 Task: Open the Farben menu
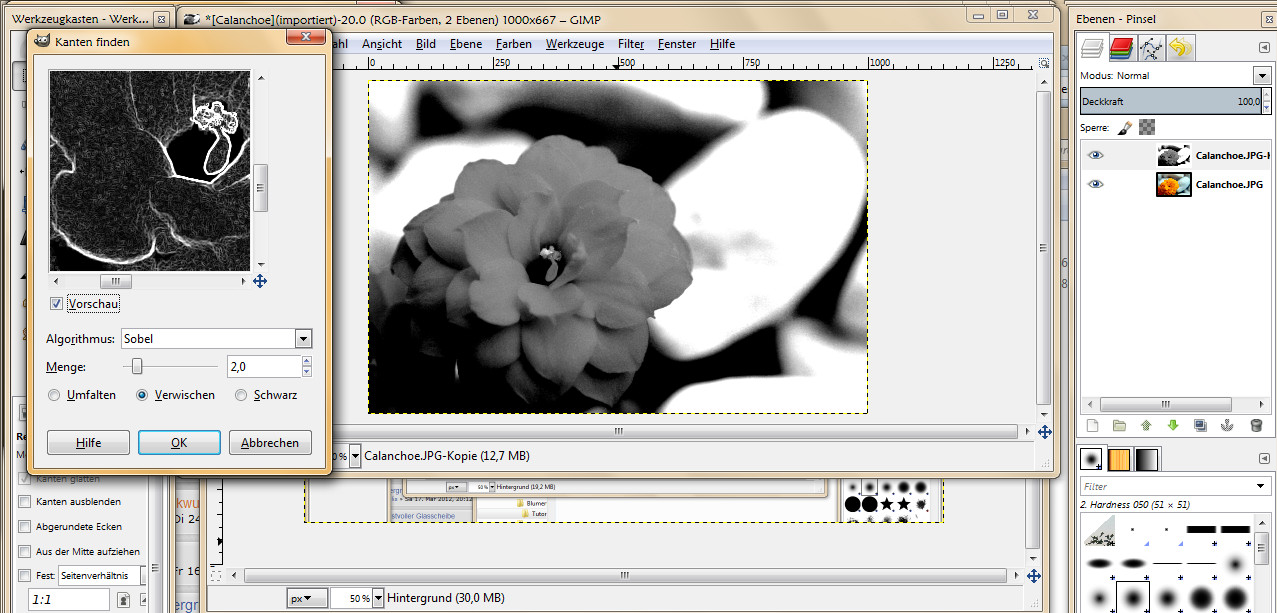point(514,44)
